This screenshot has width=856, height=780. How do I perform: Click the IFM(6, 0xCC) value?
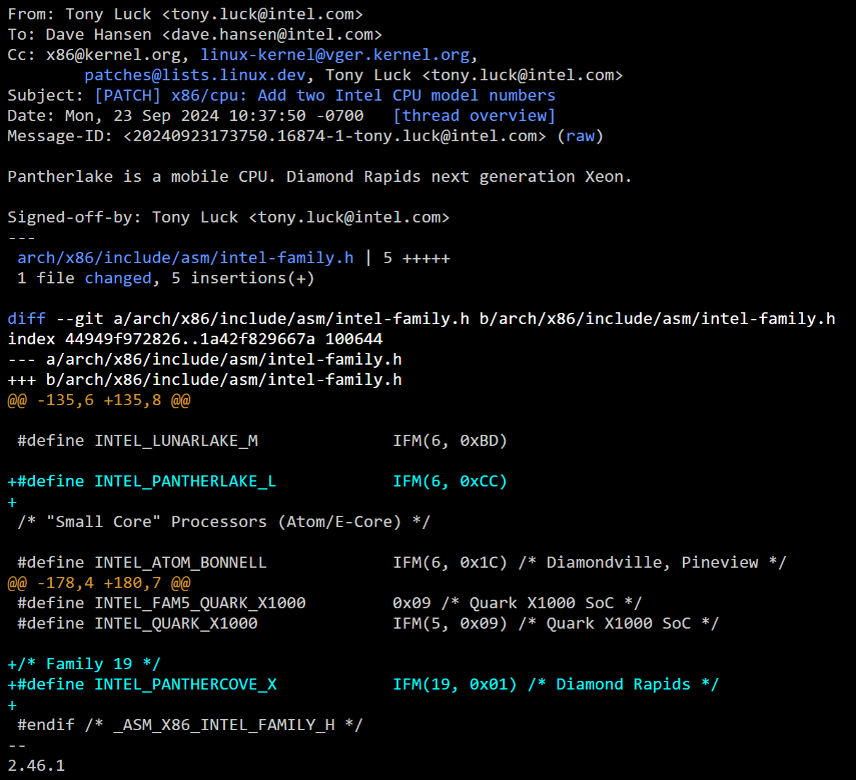point(450,481)
